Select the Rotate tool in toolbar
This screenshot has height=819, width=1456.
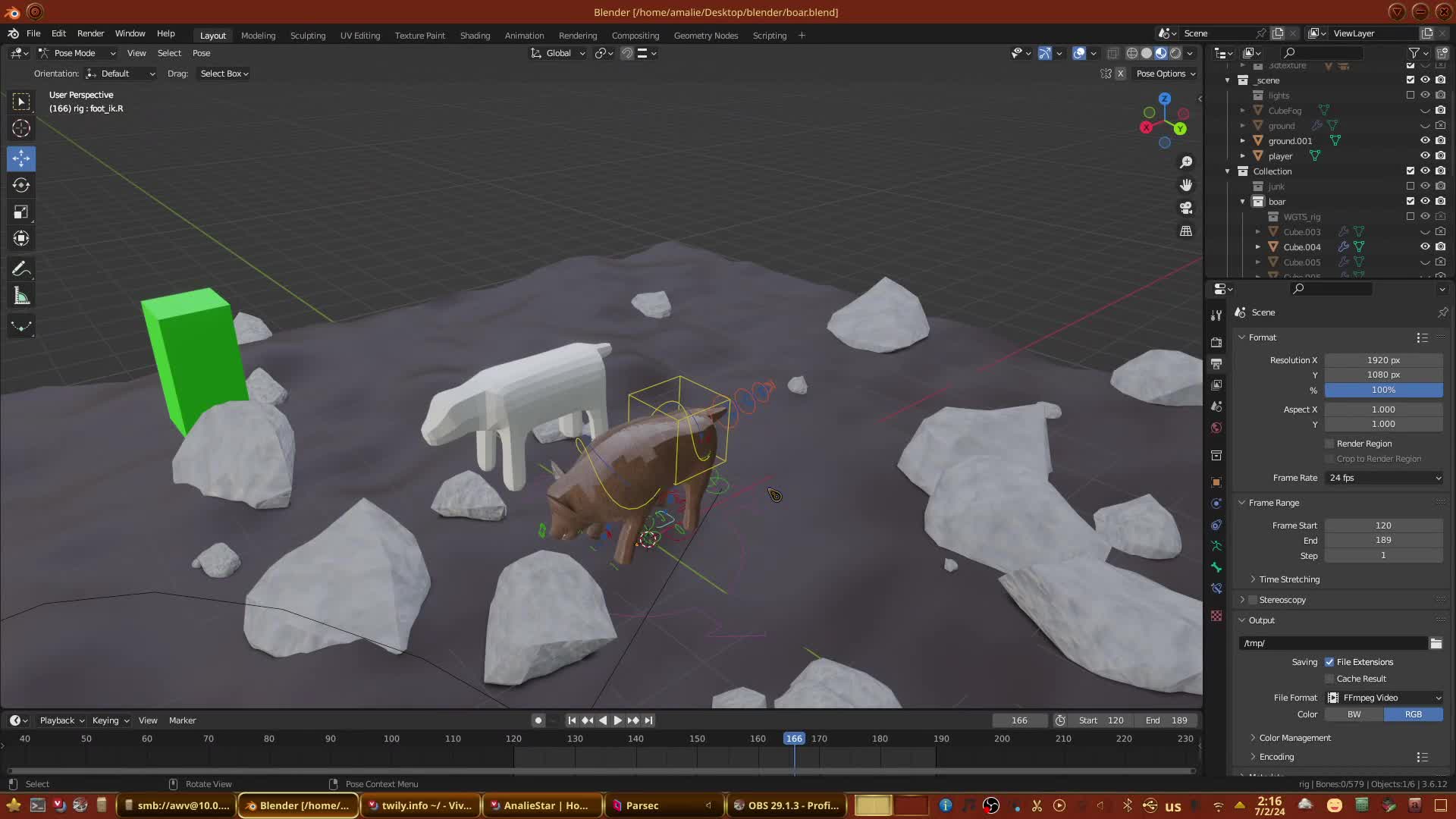pyautogui.click(x=21, y=185)
